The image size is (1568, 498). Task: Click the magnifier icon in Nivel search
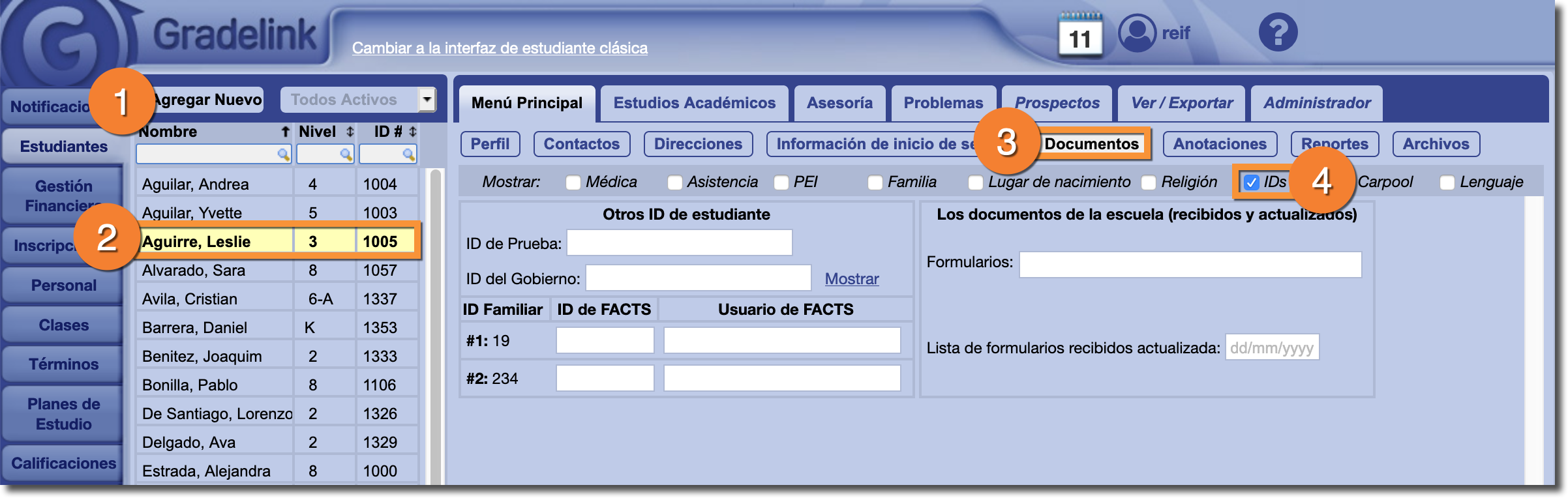346,154
